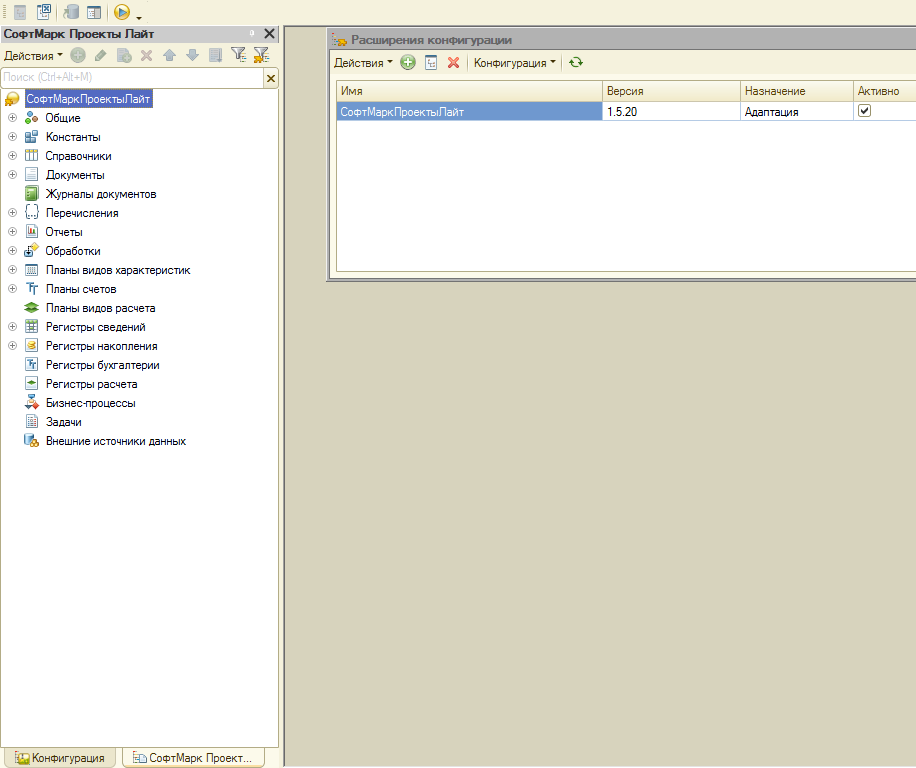The width and height of the screenshot is (916, 768).
Task: Click the add object icon in the tree panel toolbar
Action: click(78, 55)
